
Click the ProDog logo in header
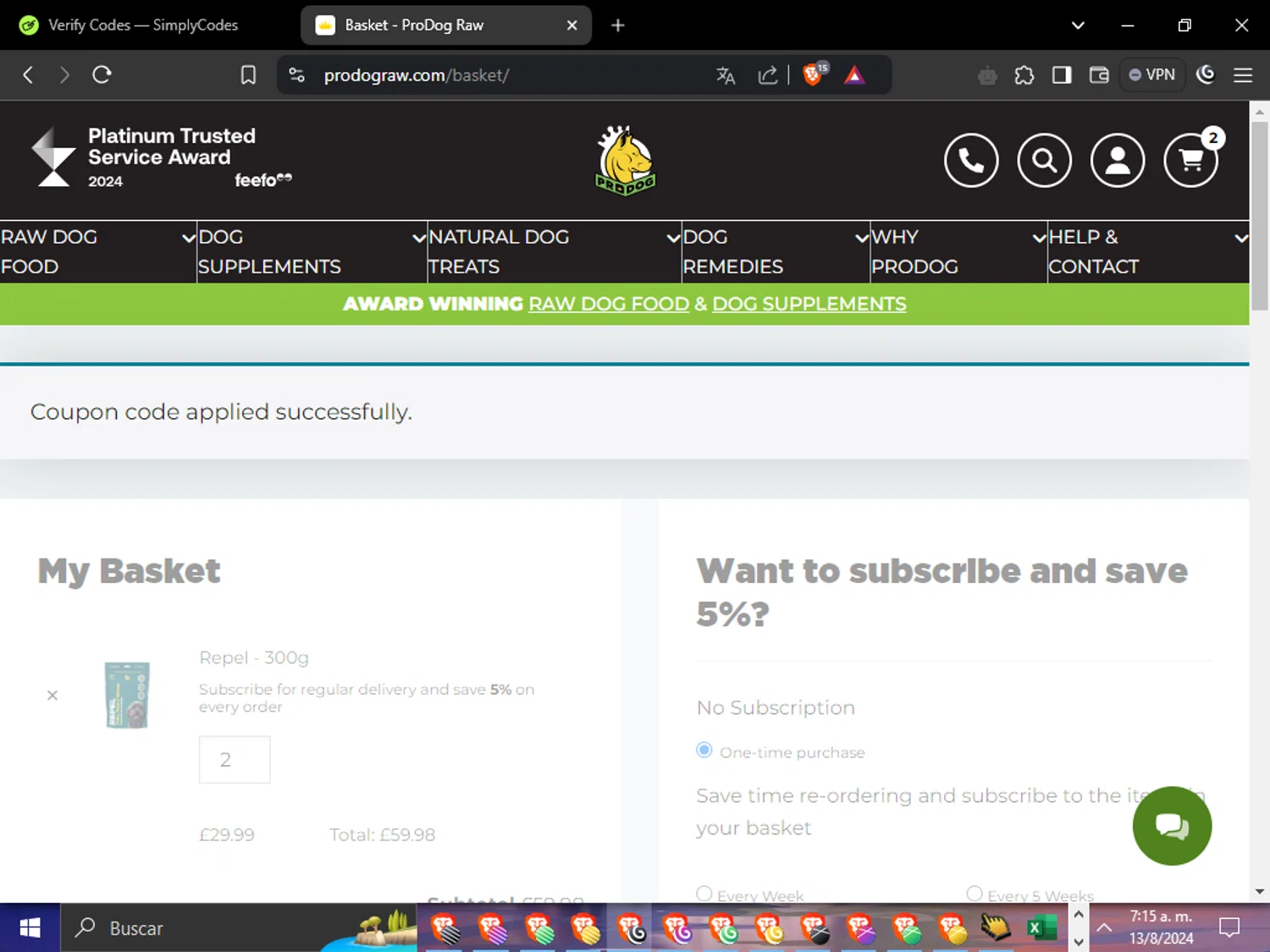(x=626, y=160)
